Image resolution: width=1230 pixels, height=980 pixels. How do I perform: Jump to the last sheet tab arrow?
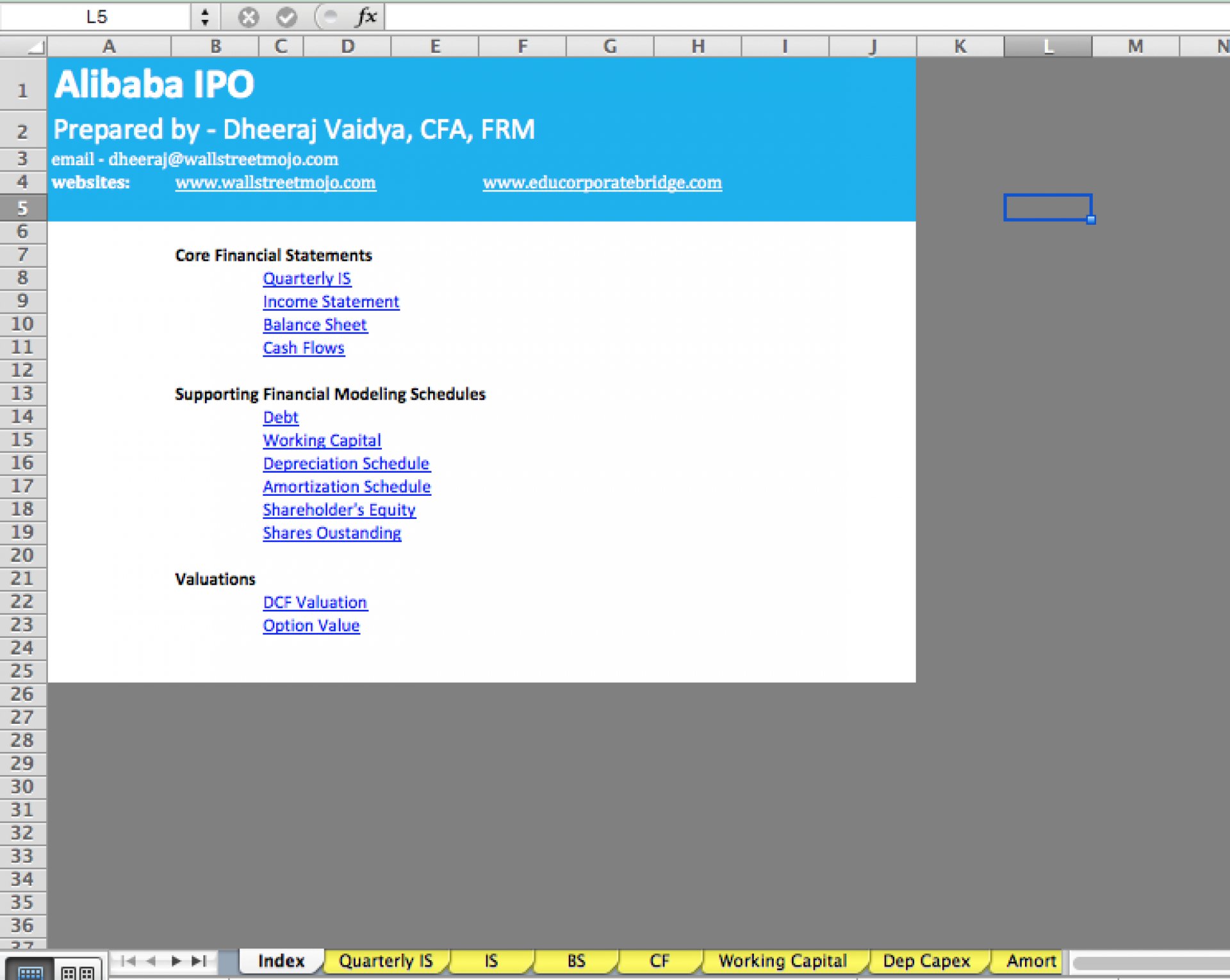pos(199,961)
